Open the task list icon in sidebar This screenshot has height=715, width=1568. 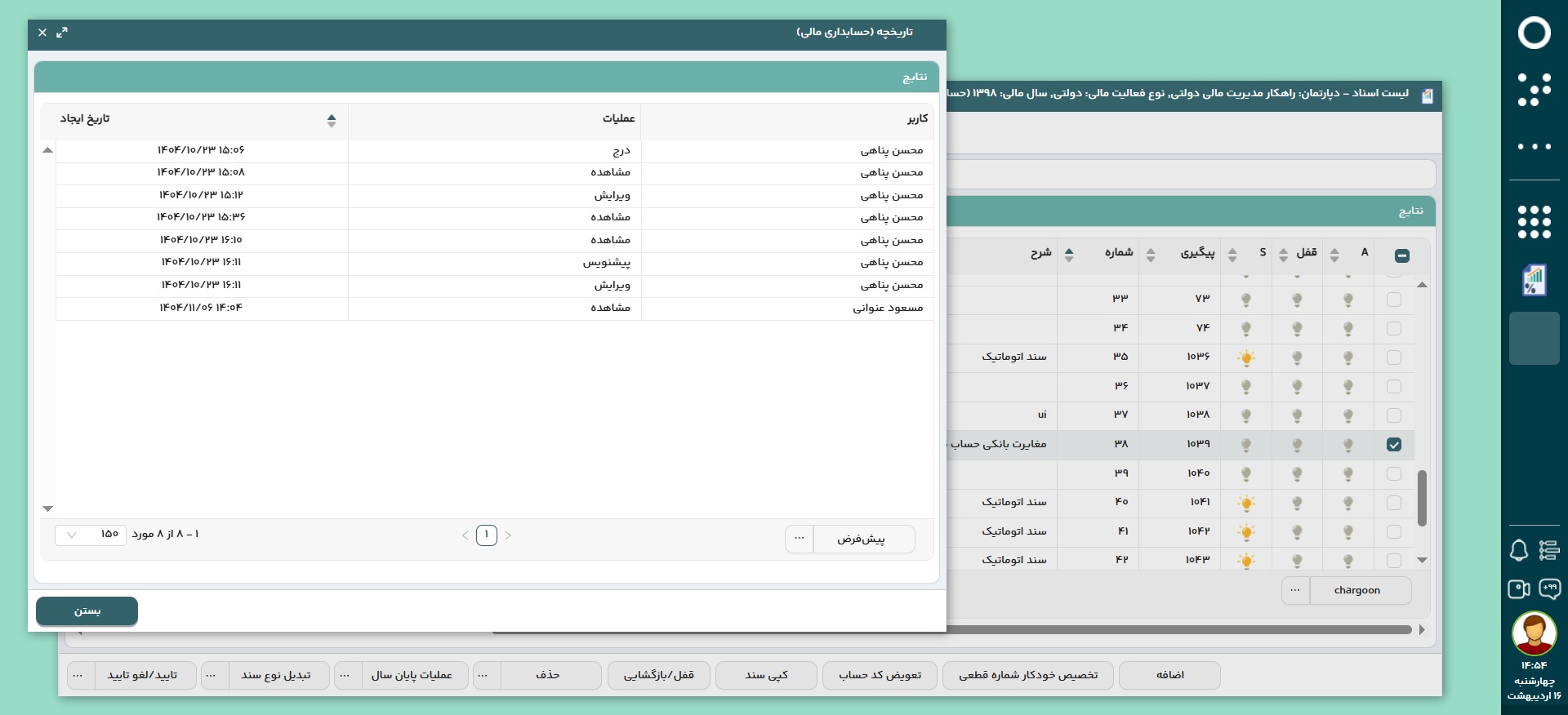[1549, 550]
